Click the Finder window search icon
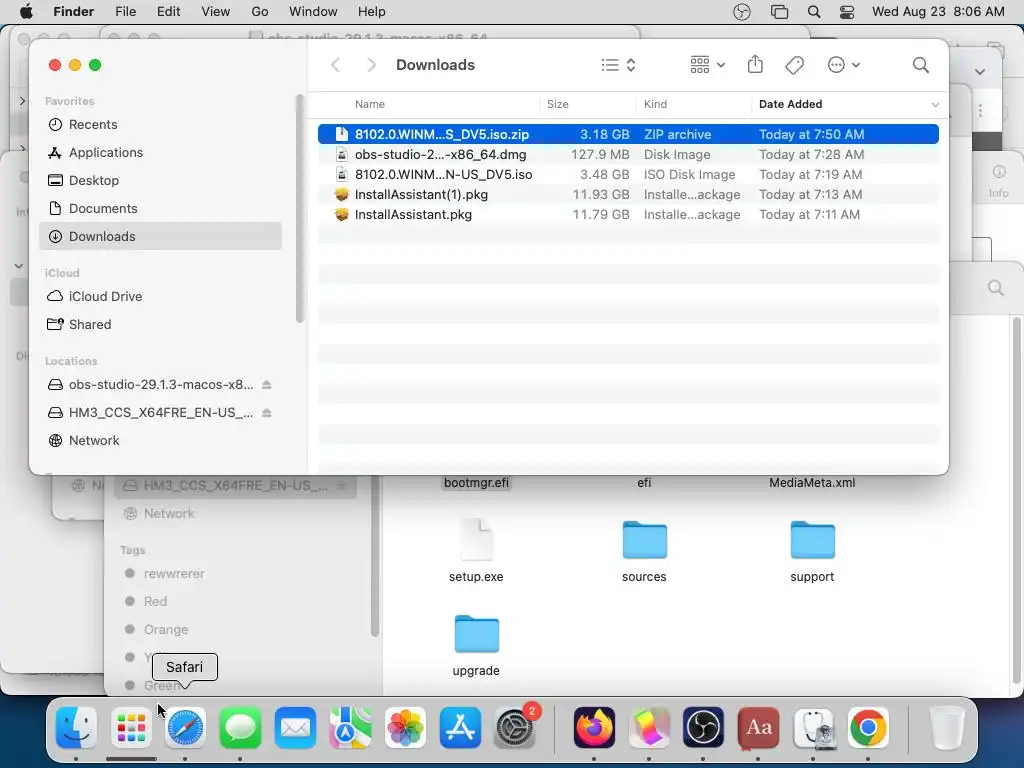 (x=921, y=65)
